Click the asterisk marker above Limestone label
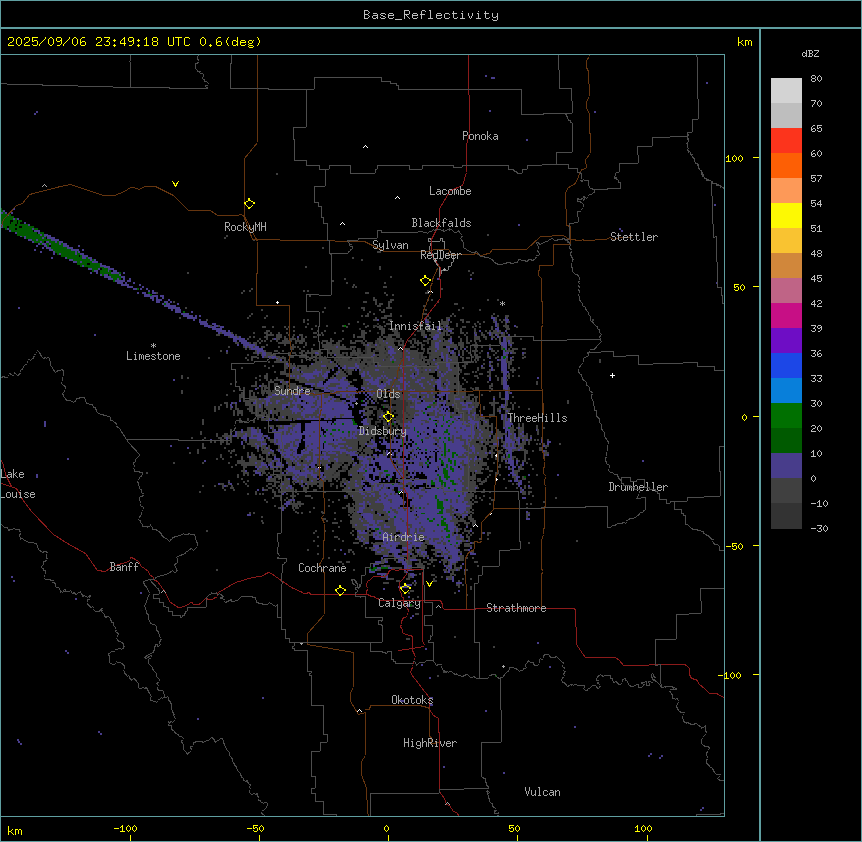 point(153,346)
